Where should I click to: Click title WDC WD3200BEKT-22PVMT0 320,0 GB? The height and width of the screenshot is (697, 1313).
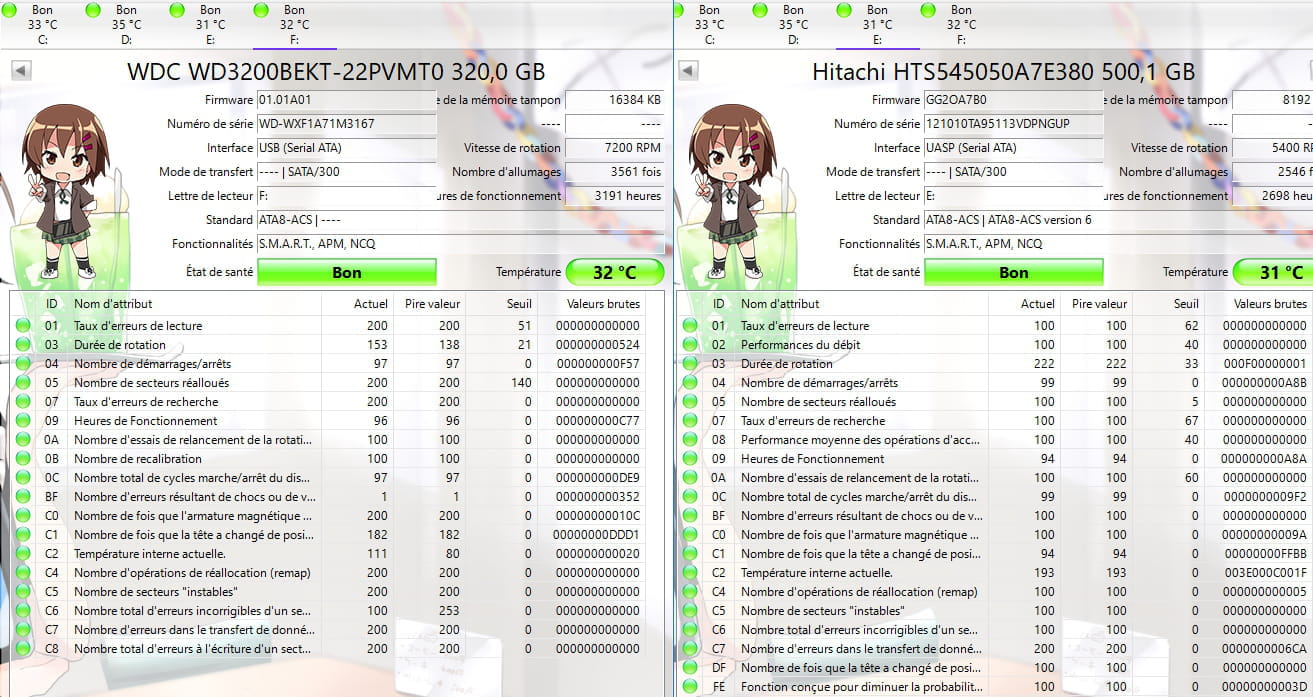click(x=337, y=72)
